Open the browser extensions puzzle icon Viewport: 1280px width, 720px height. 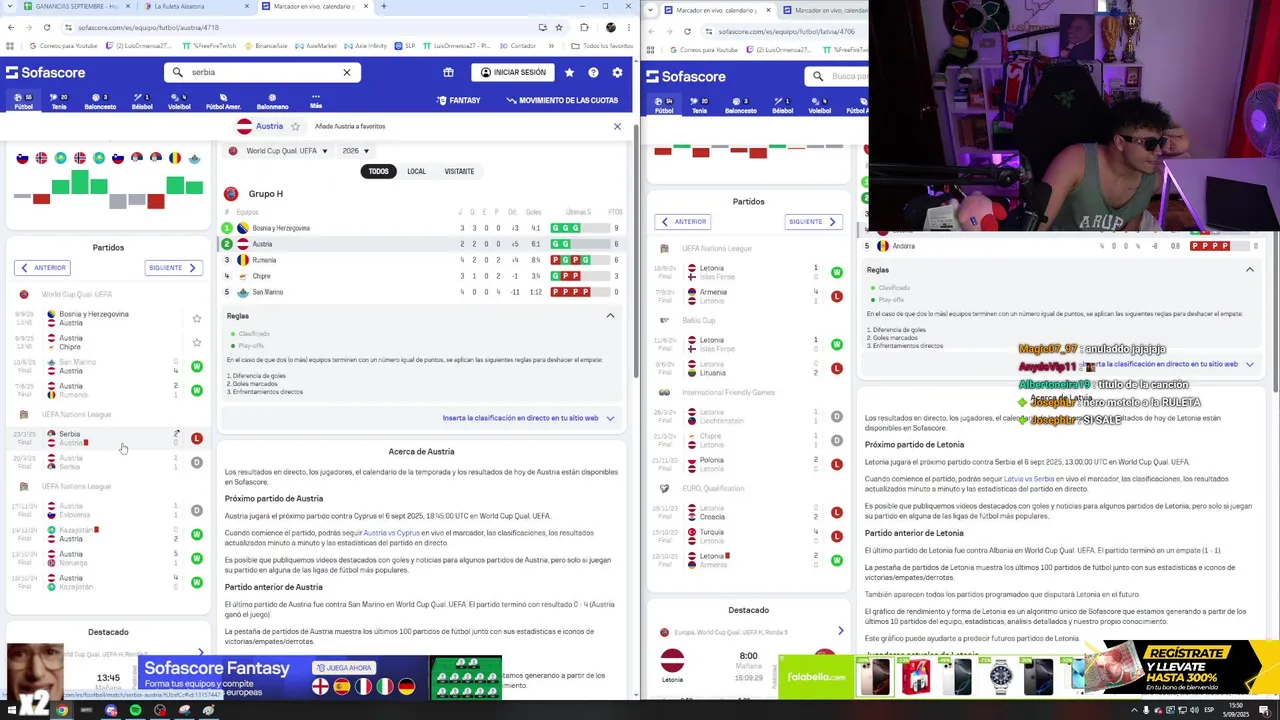[584, 27]
